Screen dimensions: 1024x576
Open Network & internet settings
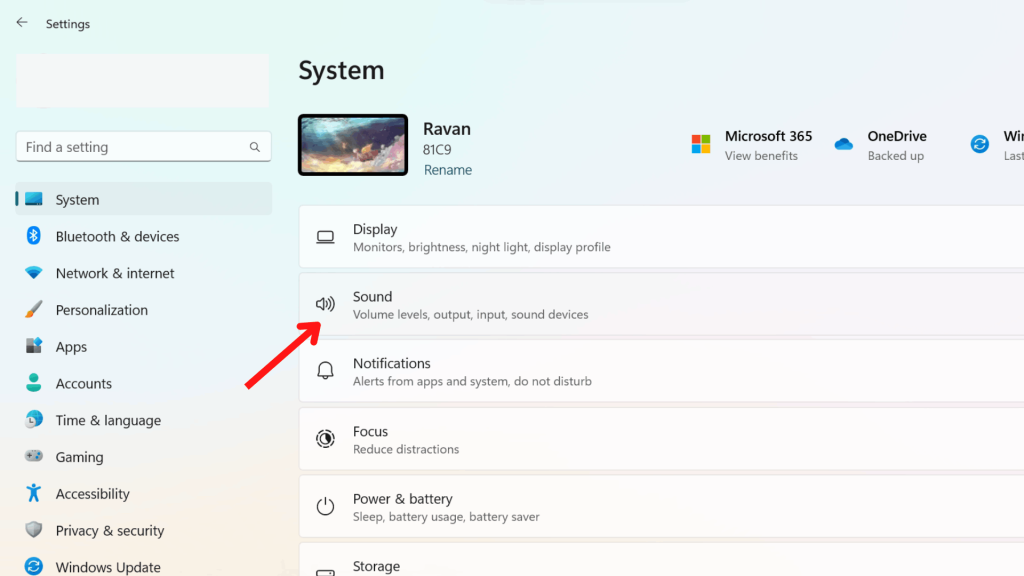pyautogui.click(x=144, y=273)
